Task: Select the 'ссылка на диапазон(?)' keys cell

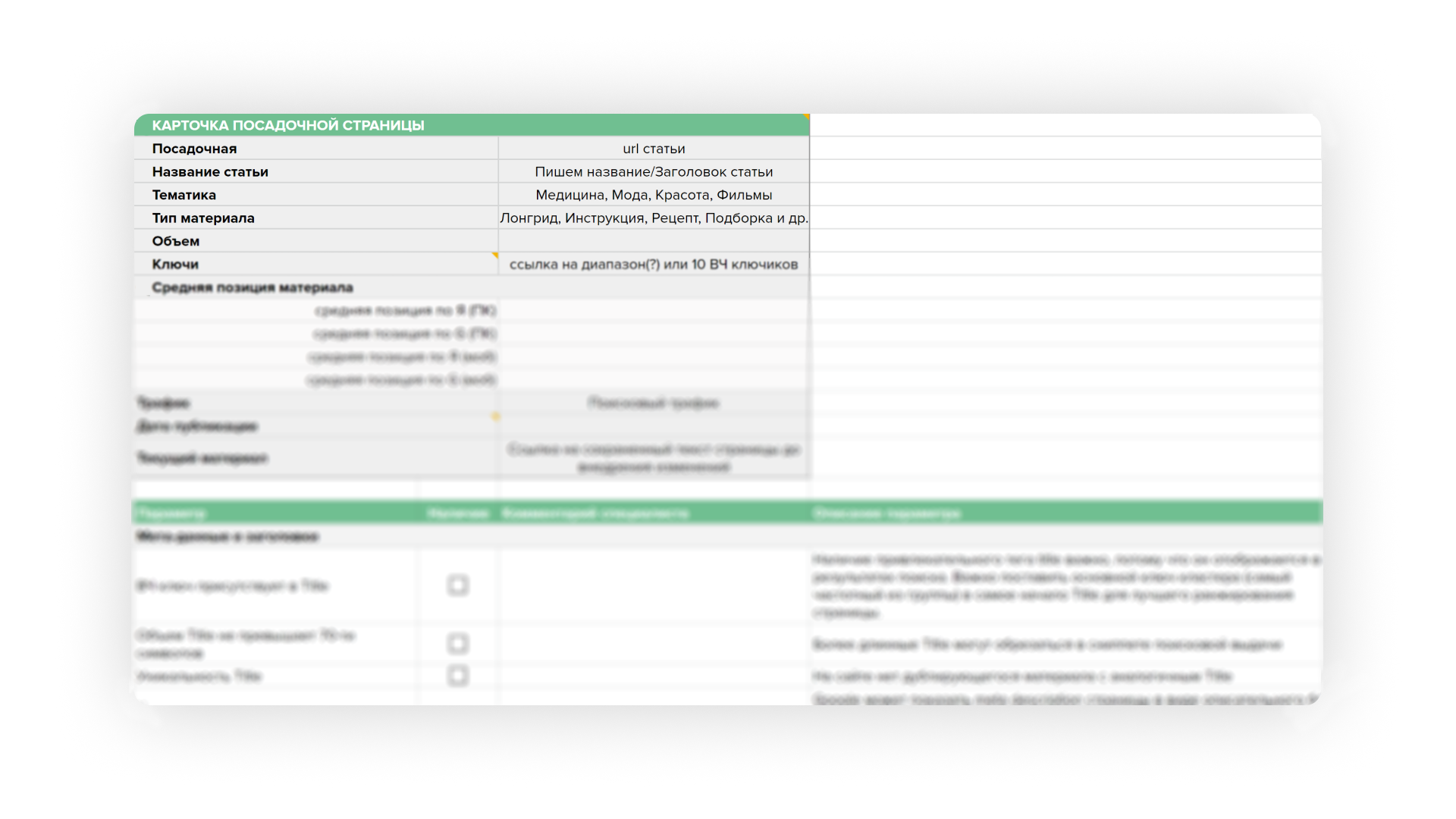Action: coord(654,265)
